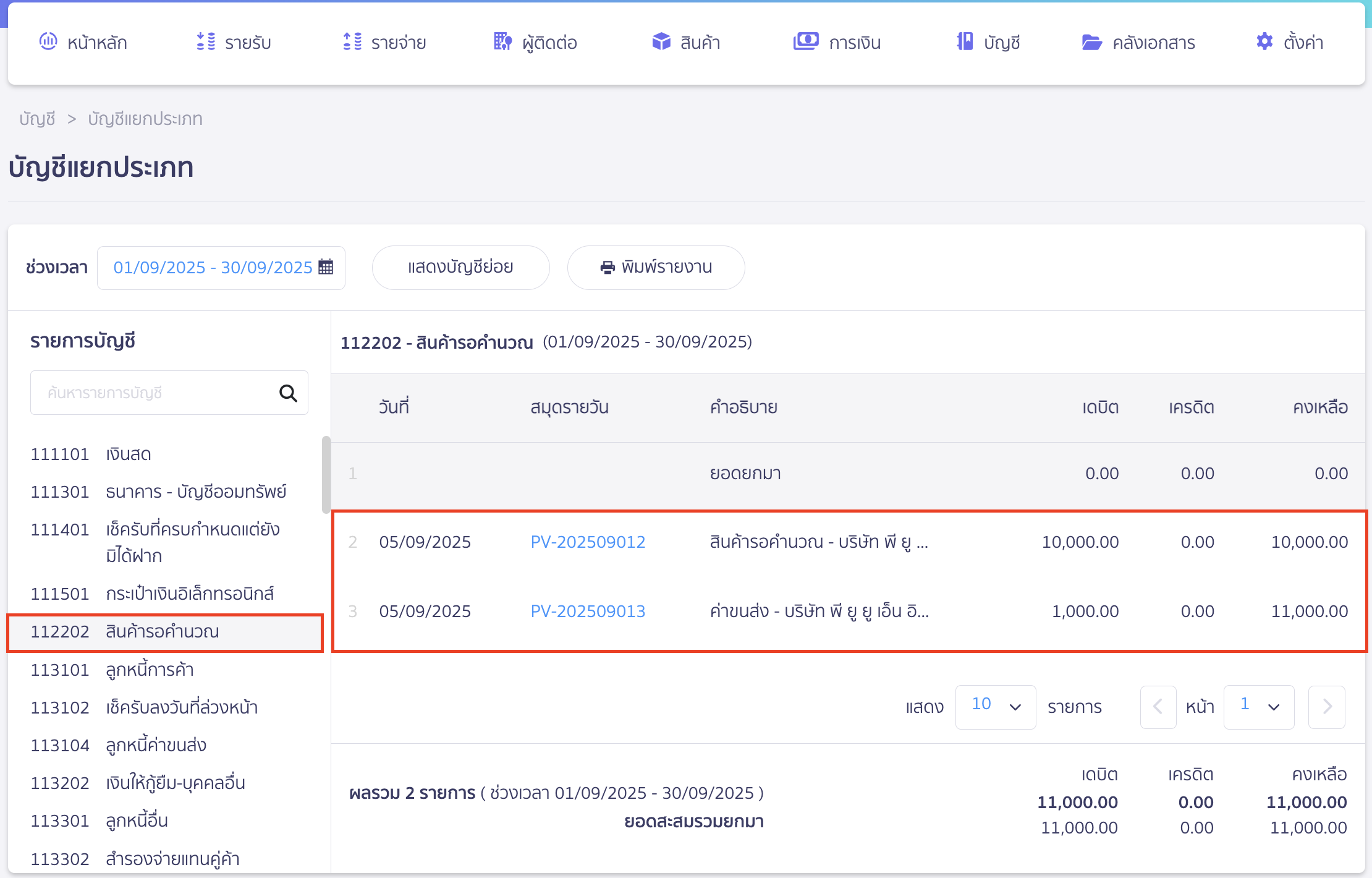This screenshot has width=1372, height=878.
Task: Click the วันที่ column header
Action: tap(394, 407)
